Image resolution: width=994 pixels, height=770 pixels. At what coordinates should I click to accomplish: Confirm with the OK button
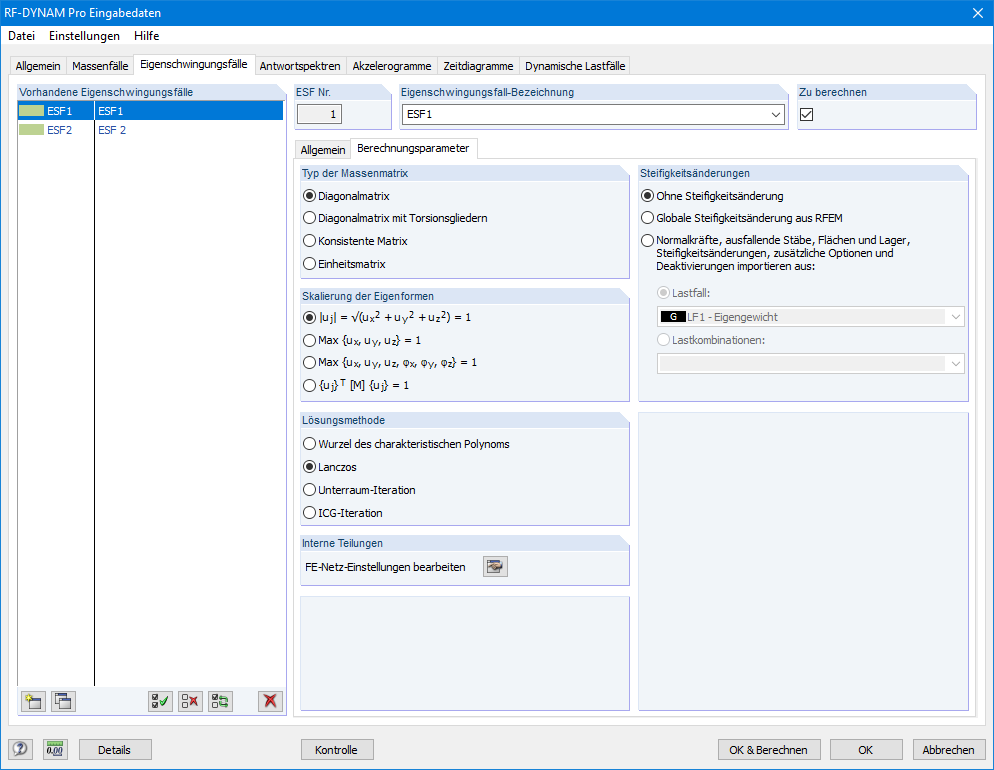coord(866,750)
